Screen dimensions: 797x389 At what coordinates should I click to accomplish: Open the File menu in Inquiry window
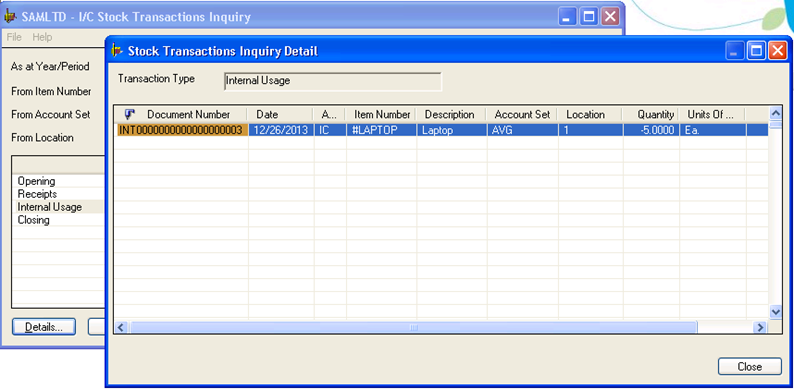click(x=14, y=37)
